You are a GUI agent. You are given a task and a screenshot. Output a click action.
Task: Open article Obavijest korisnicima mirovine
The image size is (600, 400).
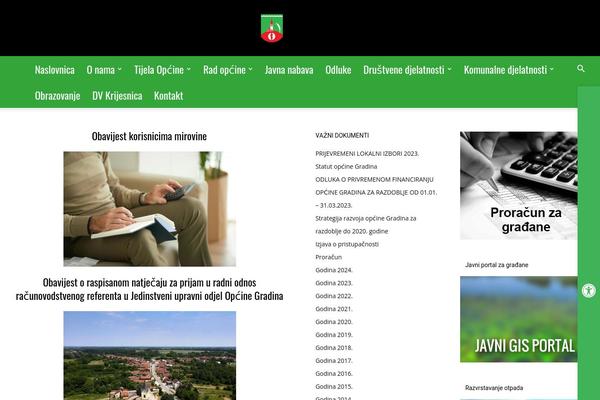click(x=149, y=136)
